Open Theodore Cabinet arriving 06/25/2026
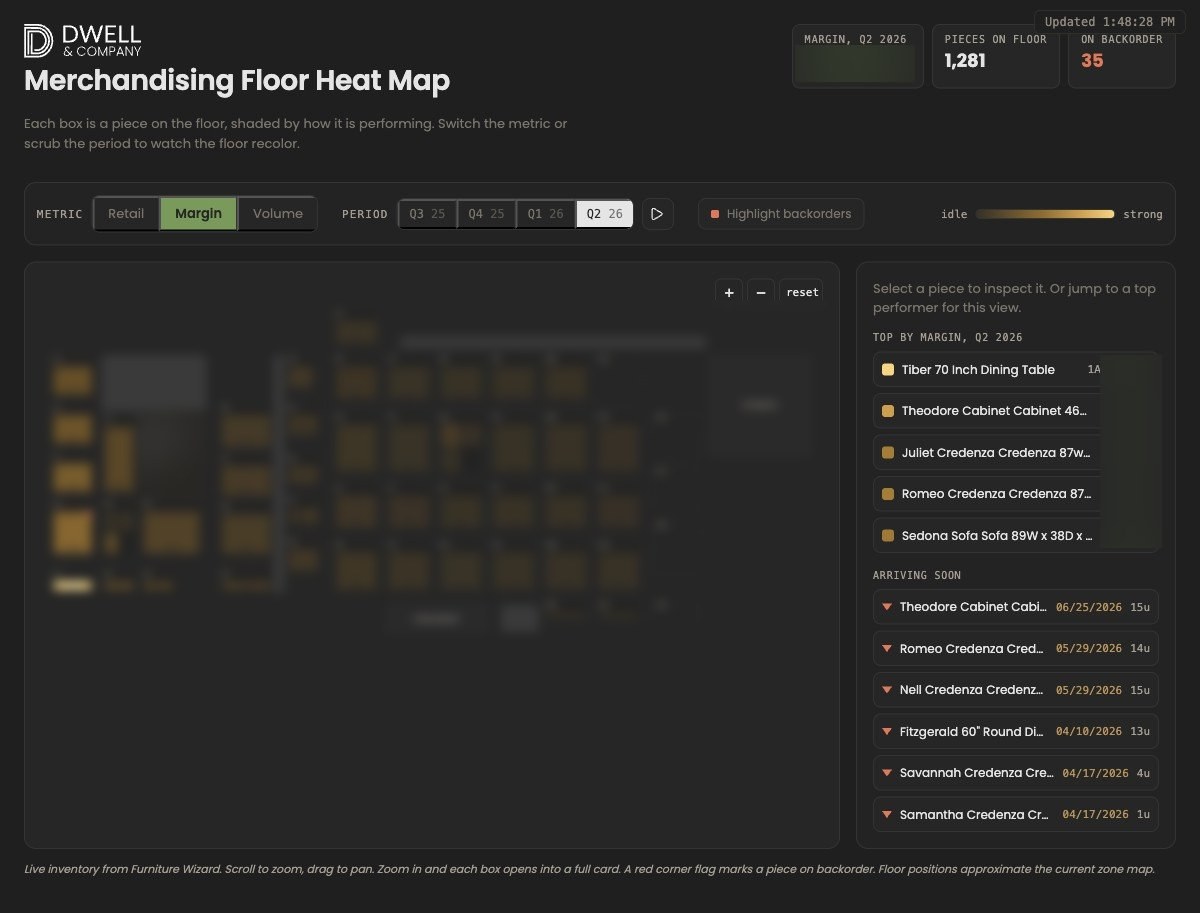The width and height of the screenshot is (1200, 913). click(x=1016, y=607)
